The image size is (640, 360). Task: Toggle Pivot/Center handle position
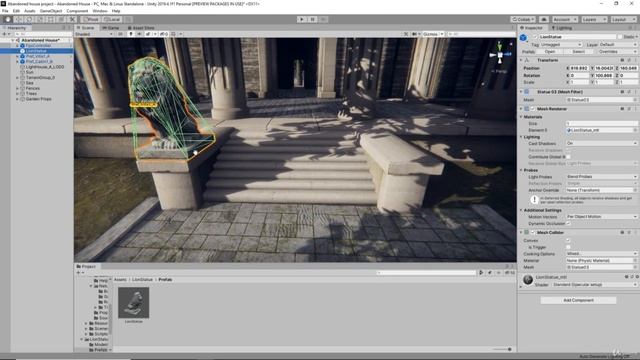[x=91, y=19]
